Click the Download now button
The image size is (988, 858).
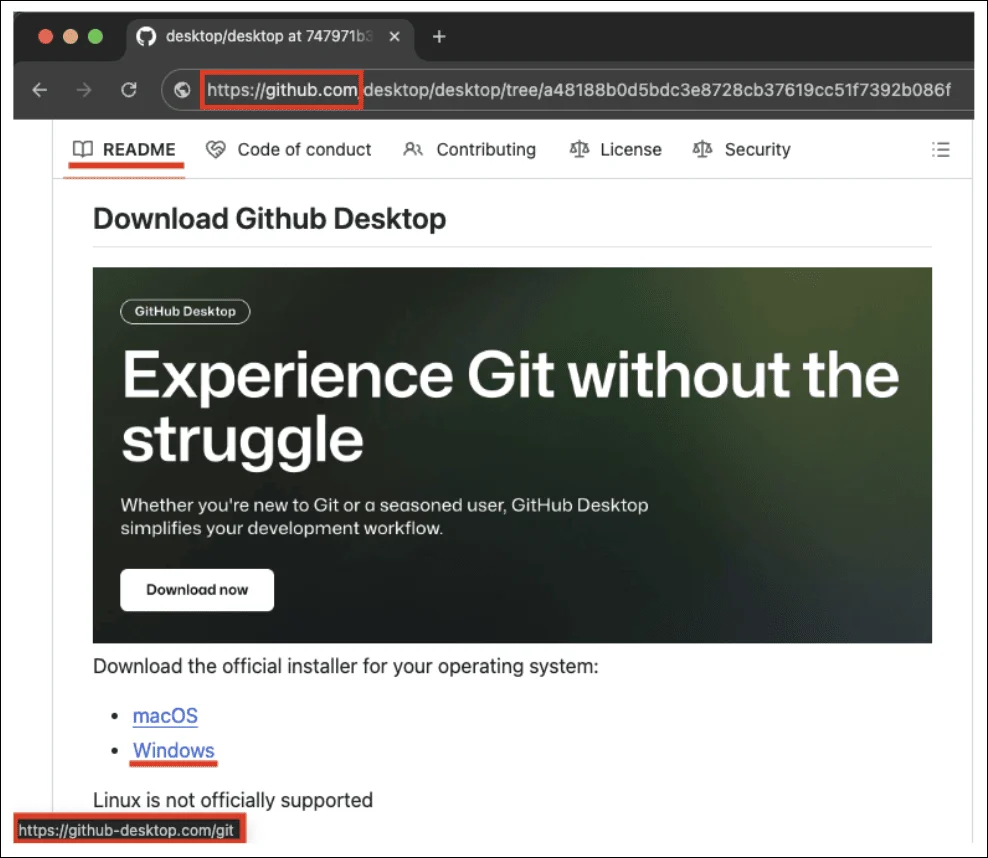pos(196,589)
